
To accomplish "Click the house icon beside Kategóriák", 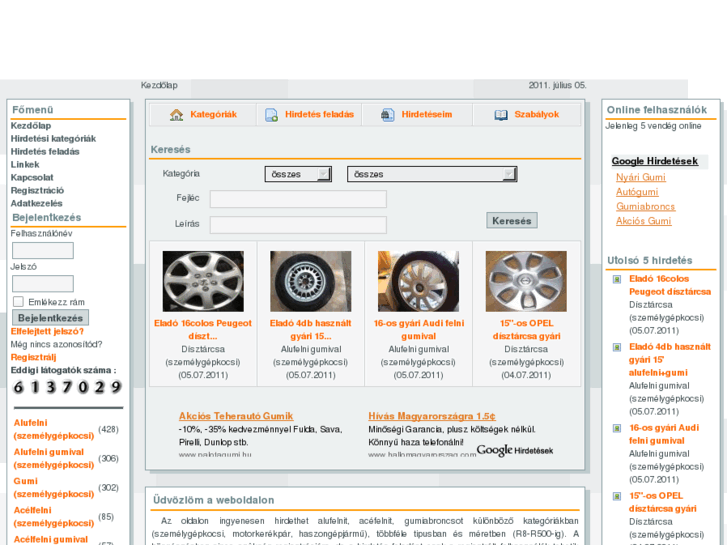I will tap(177, 115).
